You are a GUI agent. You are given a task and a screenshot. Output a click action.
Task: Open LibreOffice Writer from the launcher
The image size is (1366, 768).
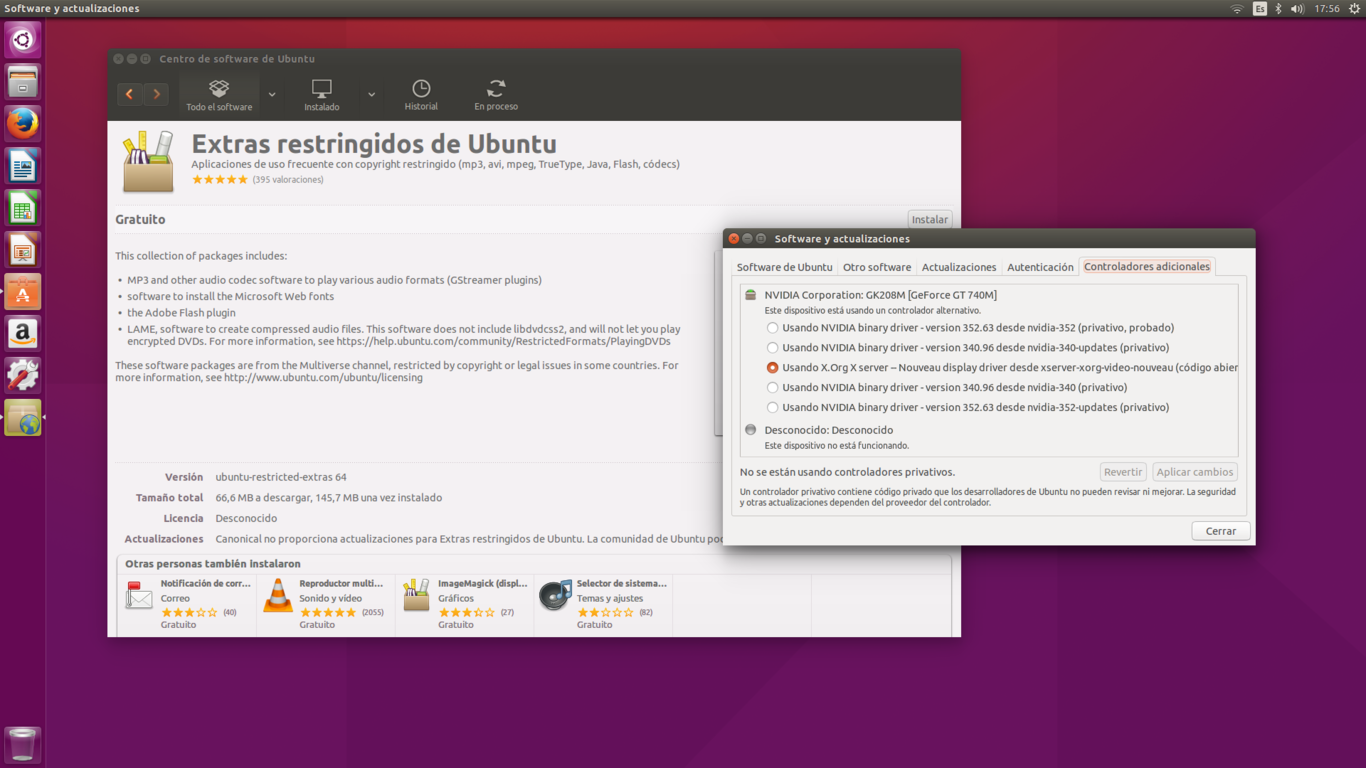tap(22, 166)
